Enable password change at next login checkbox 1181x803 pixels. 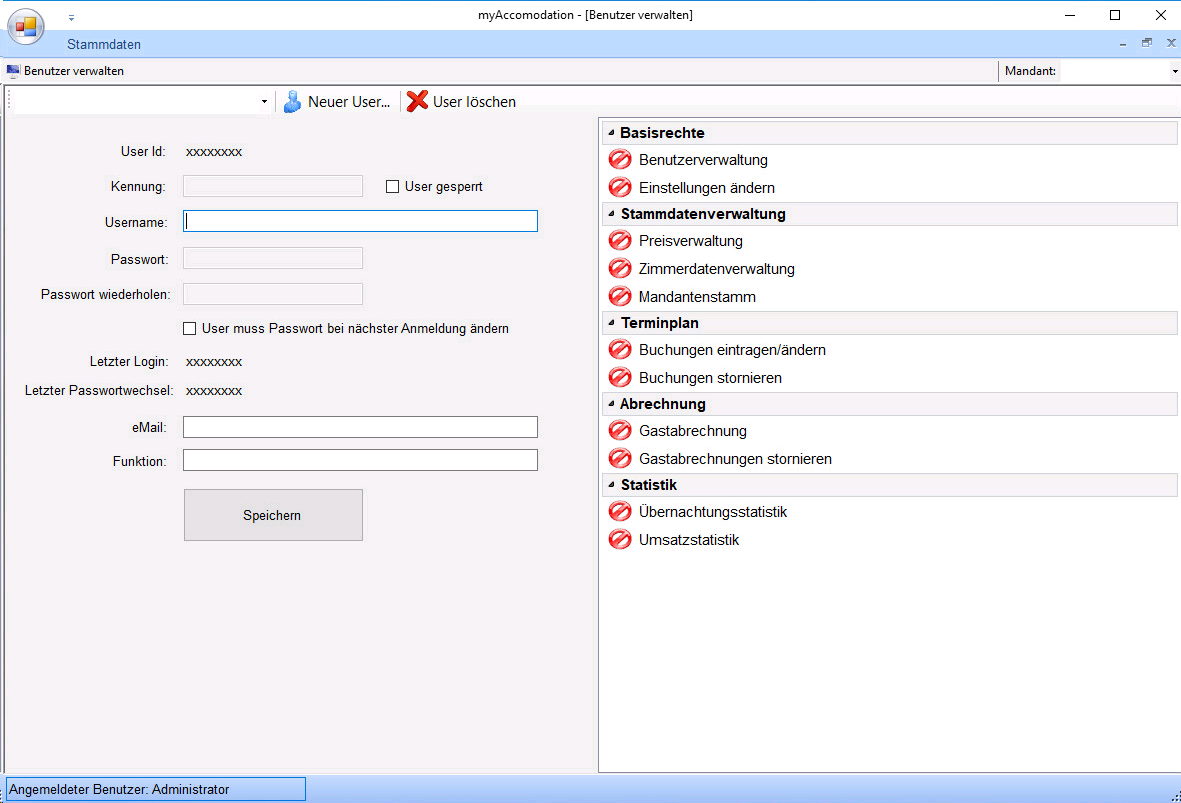190,328
